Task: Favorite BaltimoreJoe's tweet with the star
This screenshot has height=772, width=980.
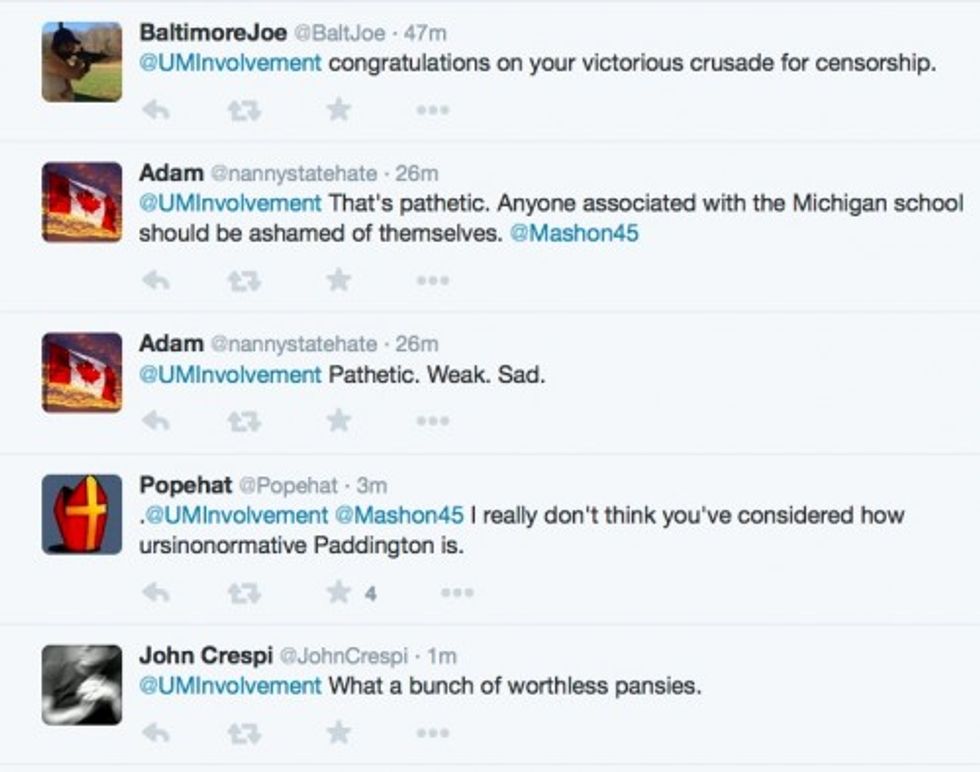Action: tap(339, 109)
